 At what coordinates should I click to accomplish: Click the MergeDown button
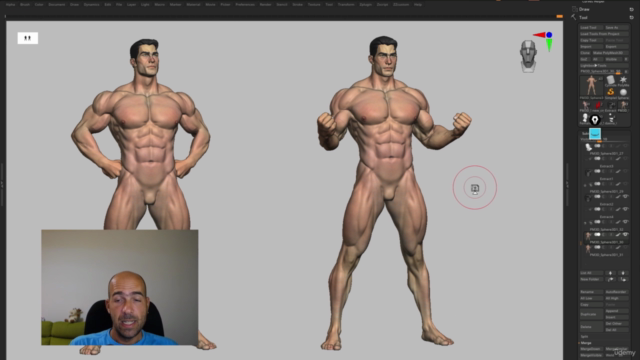(591, 349)
